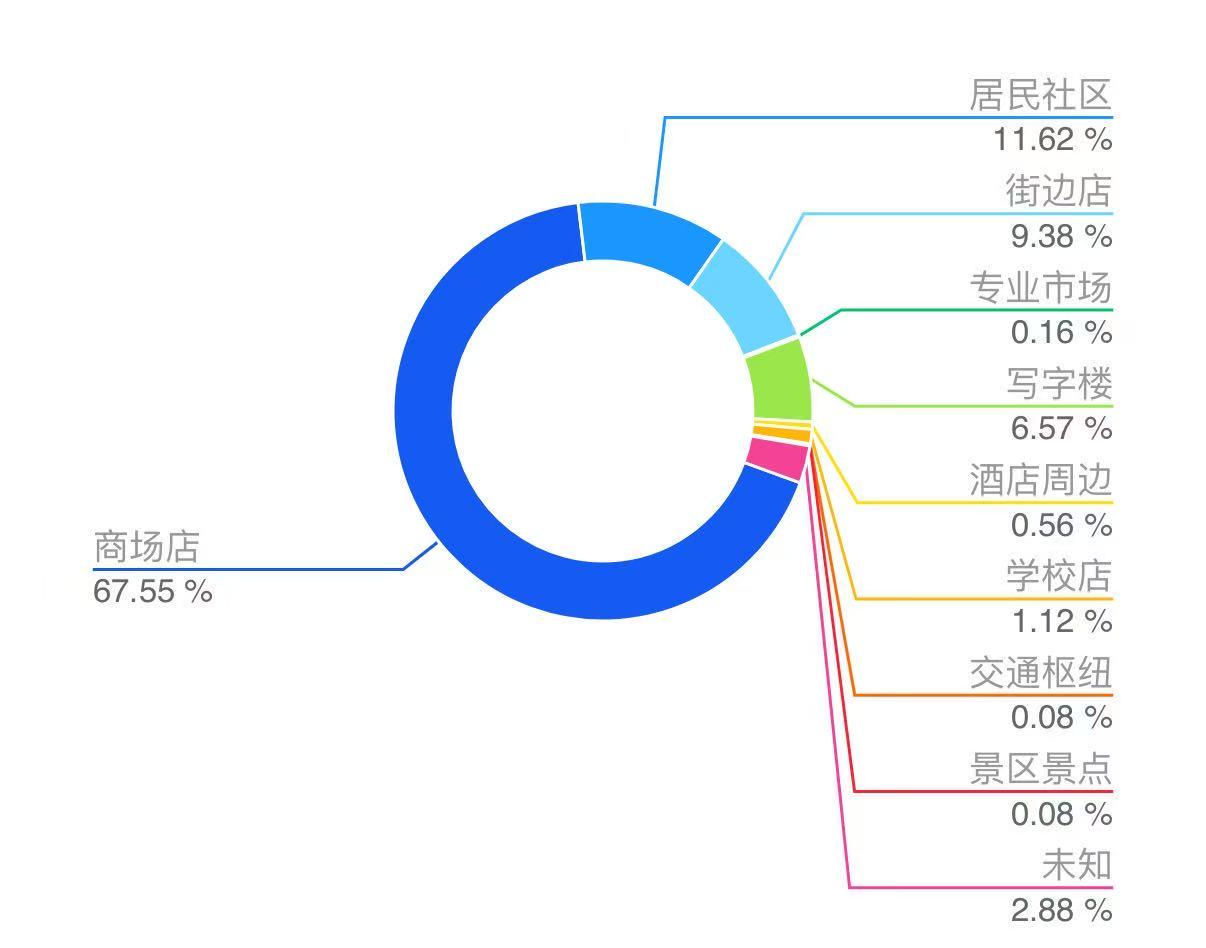Click the 2.88 % percentage text
Image resolution: width=1206 pixels, height=948 pixels.
point(1061,910)
